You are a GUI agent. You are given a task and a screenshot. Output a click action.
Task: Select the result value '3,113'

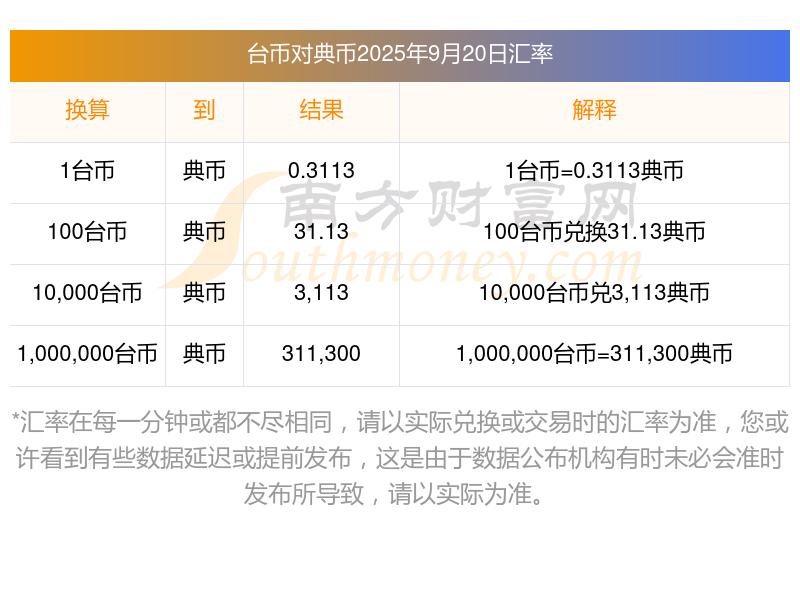(x=321, y=293)
